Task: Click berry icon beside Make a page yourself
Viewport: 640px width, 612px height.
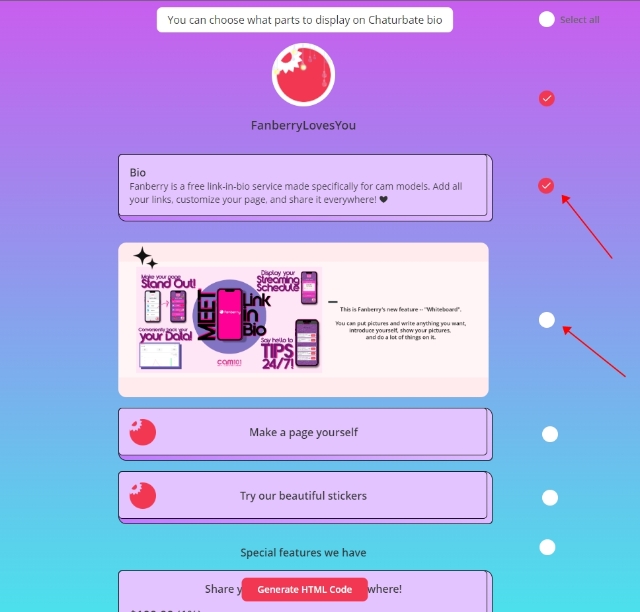Action: pyautogui.click(x=143, y=432)
